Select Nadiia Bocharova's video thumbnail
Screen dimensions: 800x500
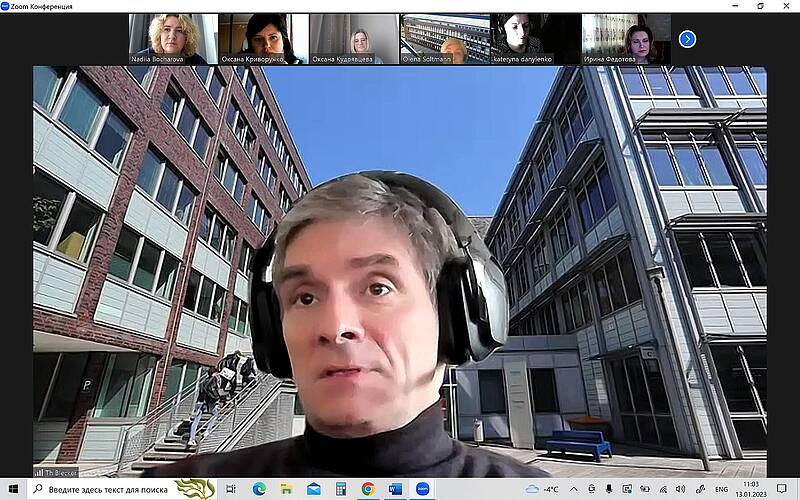coord(173,39)
